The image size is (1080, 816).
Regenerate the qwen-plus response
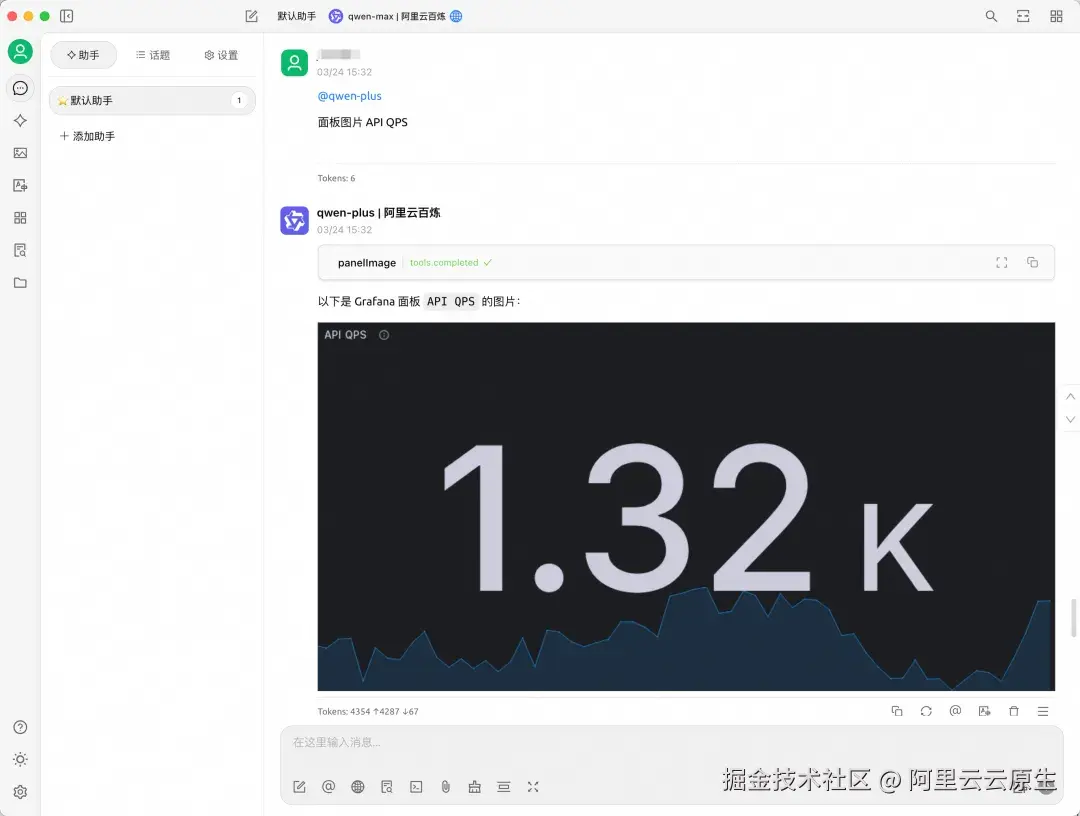(926, 710)
